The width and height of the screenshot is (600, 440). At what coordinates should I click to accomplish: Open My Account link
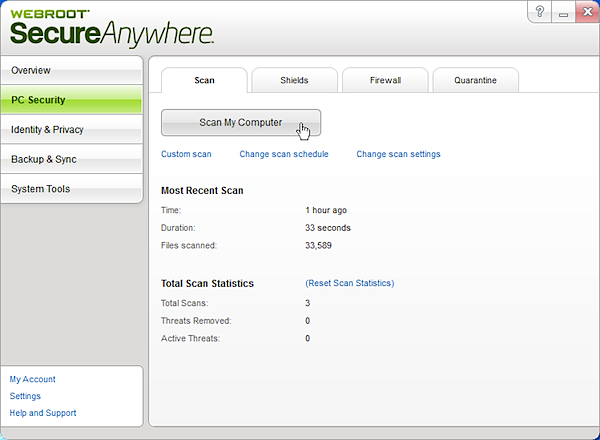click(33, 379)
